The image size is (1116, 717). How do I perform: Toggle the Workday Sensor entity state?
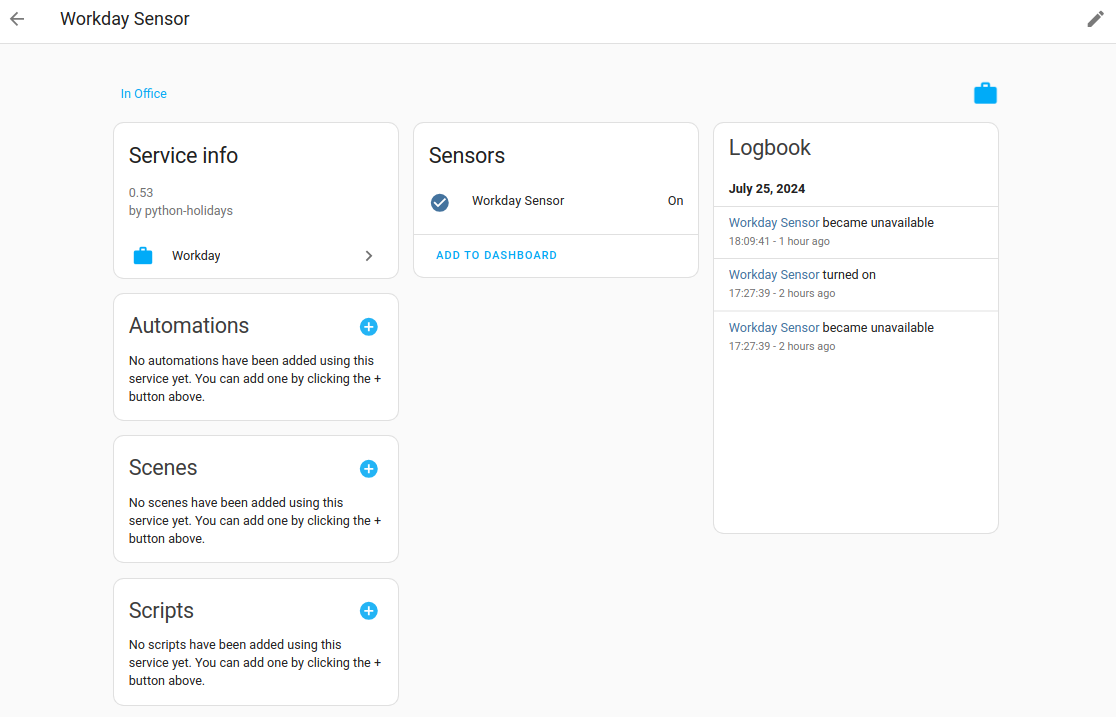pyautogui.click(x=675, y=200)
